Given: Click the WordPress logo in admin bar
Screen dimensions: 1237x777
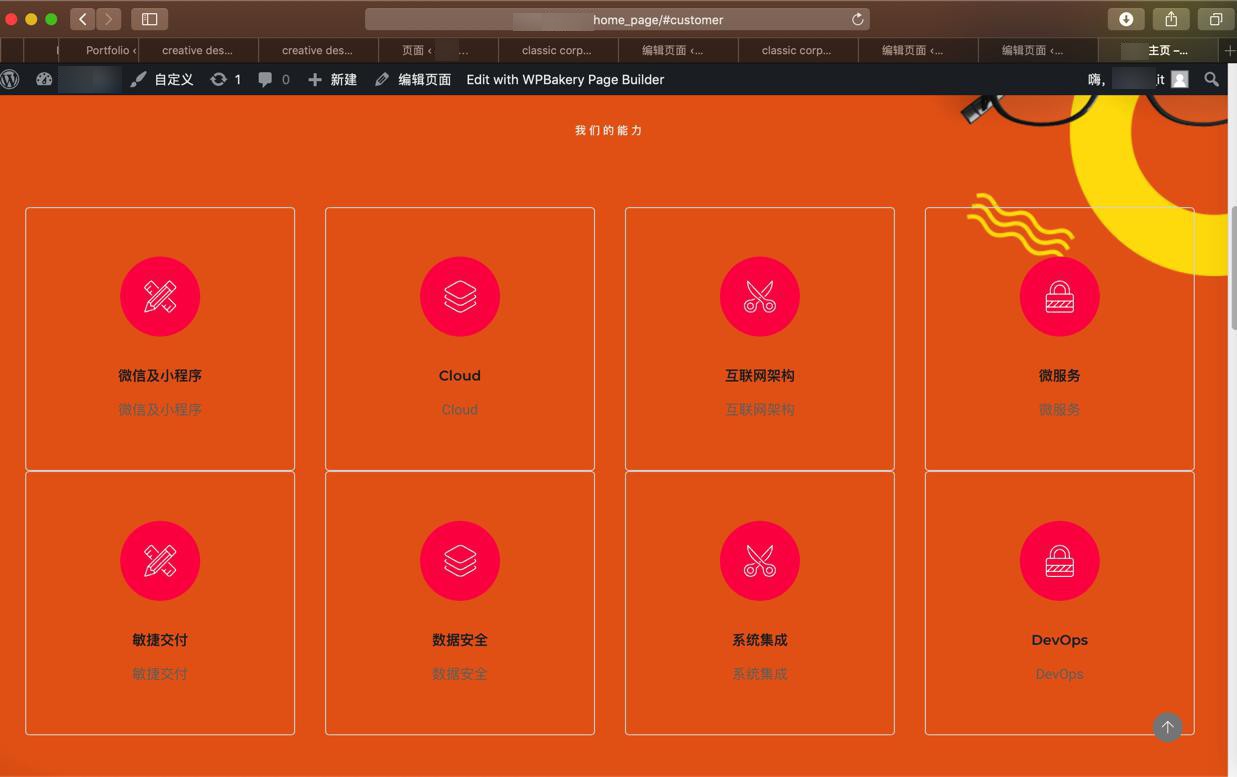Looking at the screenshot, I should (10, 79).
